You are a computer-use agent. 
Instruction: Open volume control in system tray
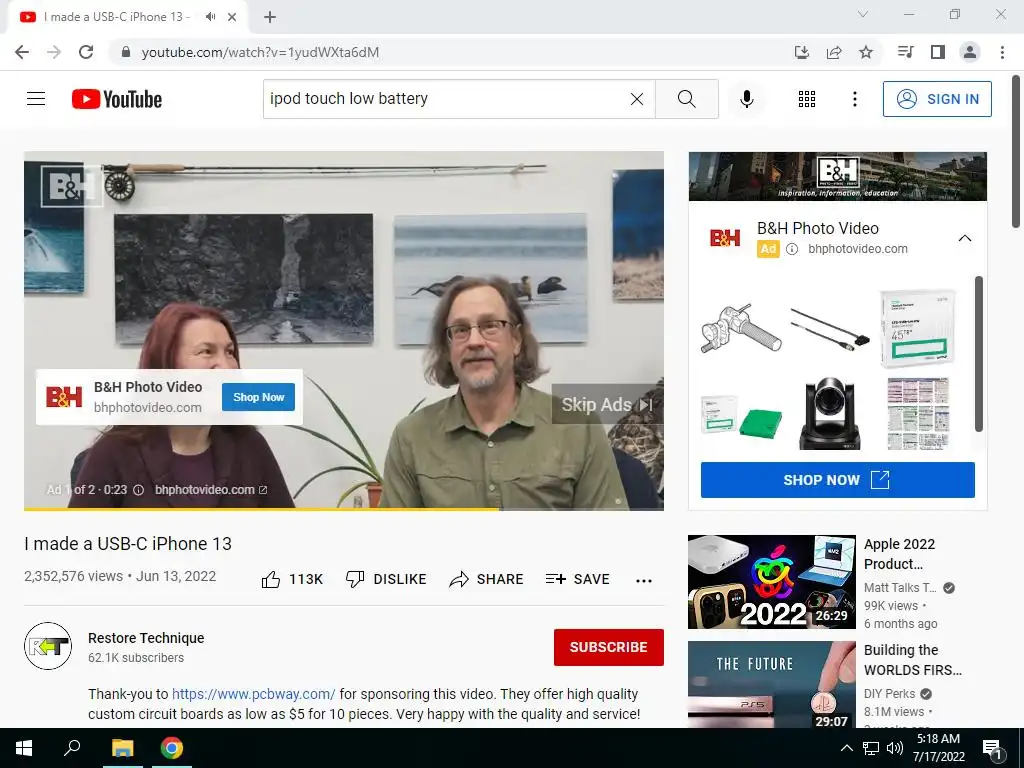[895, 748]
